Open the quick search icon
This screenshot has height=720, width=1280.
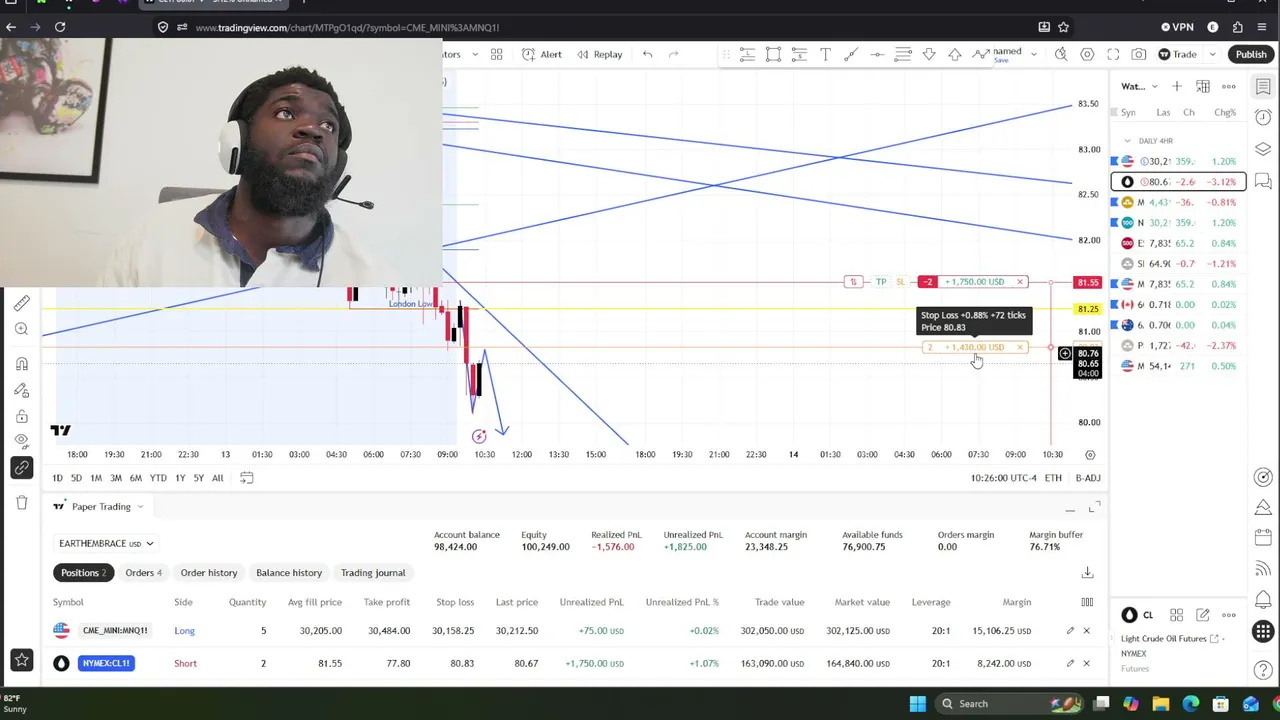point(1061,54)
